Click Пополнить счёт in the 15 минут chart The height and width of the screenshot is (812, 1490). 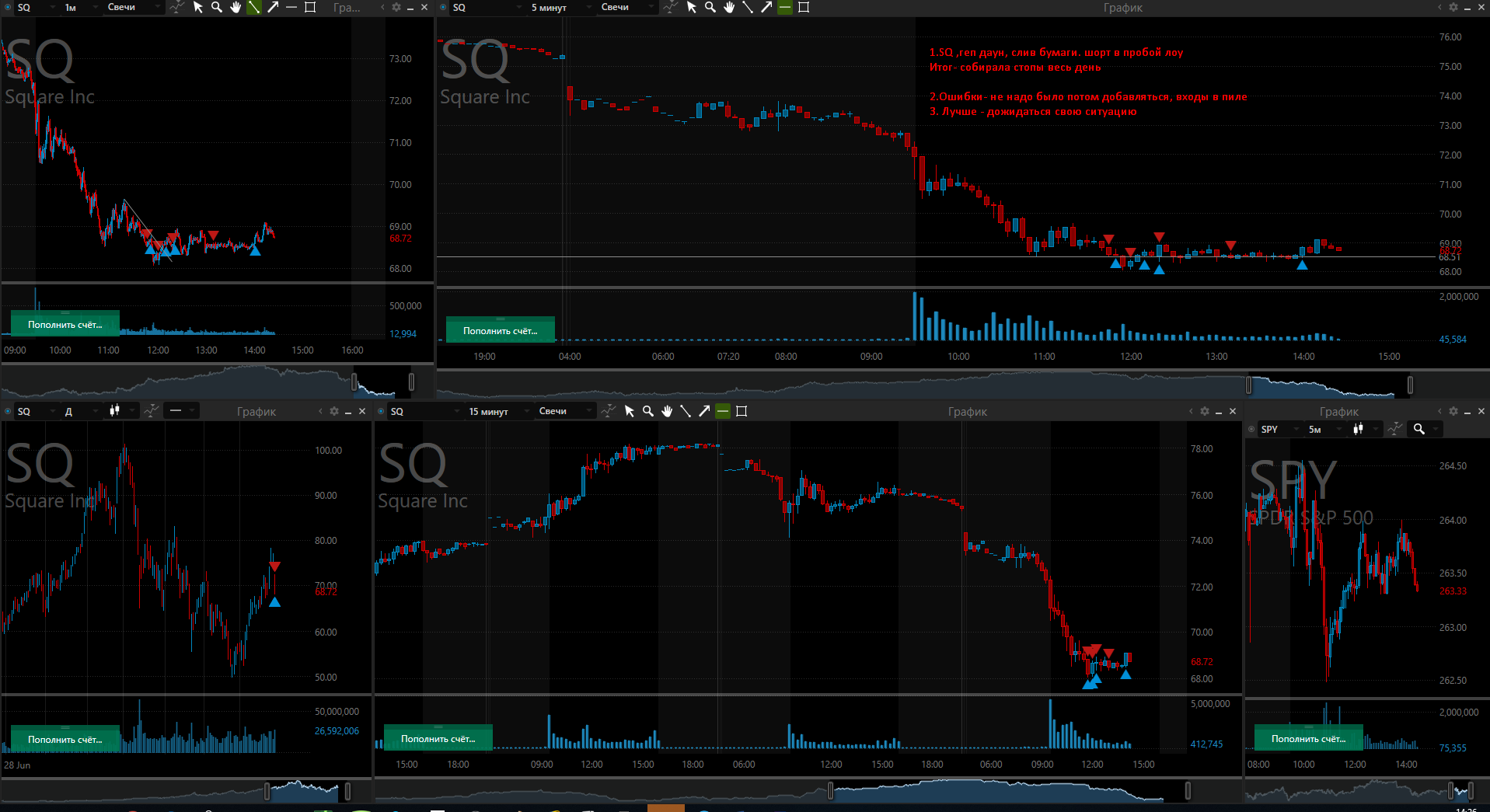[438, 738]
